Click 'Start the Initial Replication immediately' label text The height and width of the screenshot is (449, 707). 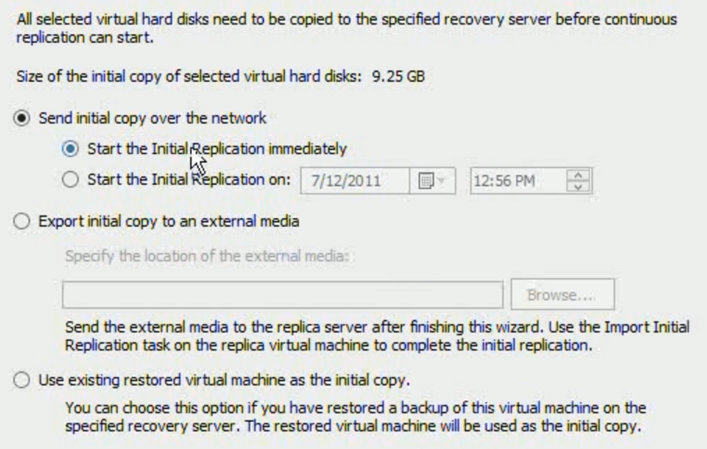tap(217, 149)
